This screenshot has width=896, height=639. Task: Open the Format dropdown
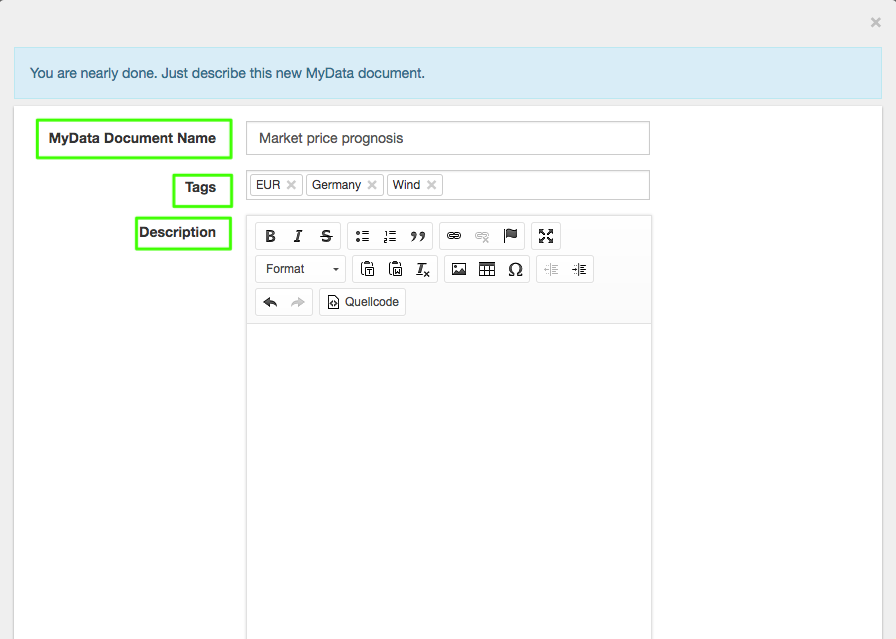coord(301,269)
